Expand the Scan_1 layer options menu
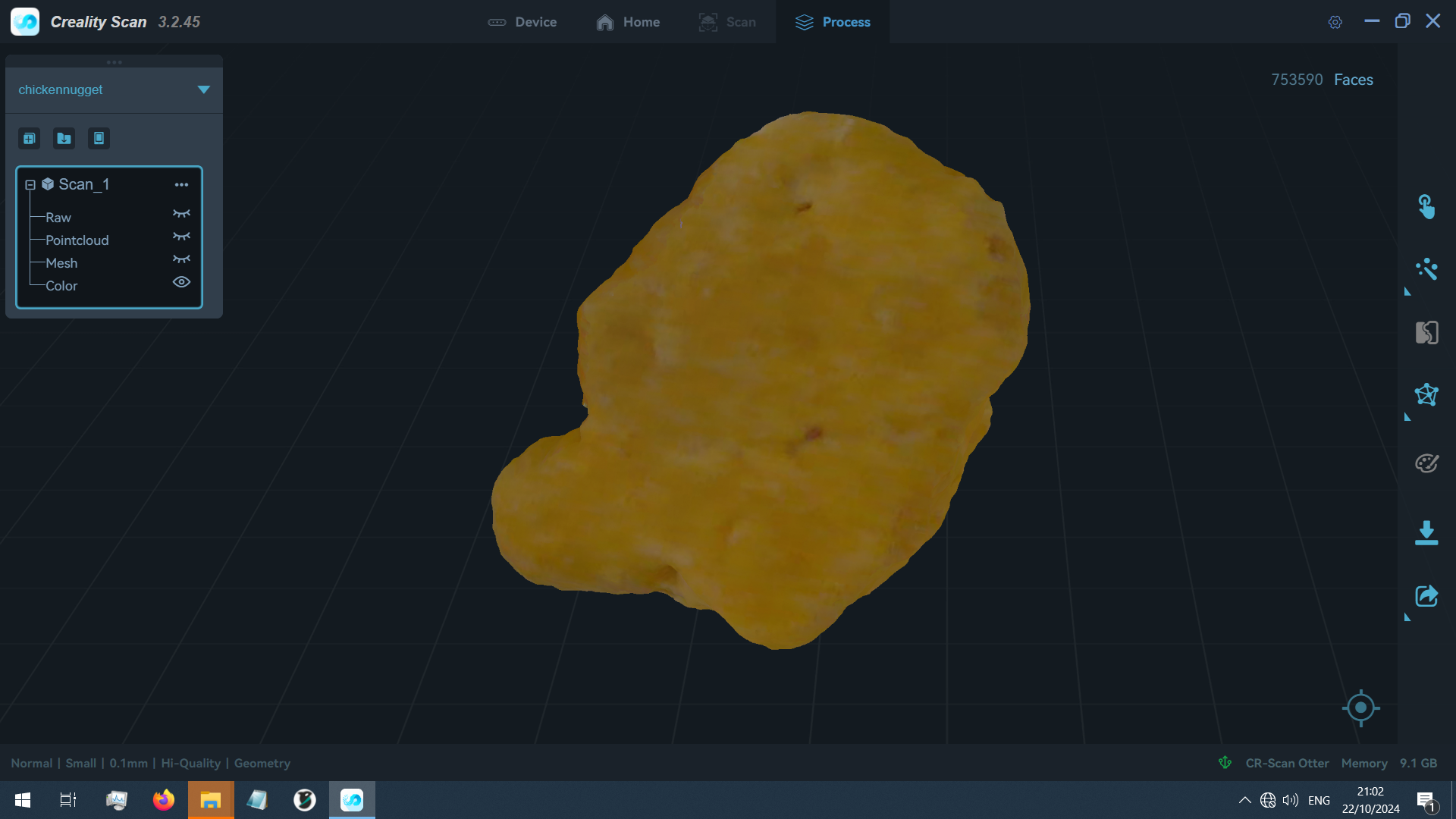The width and height of the screenshot is (1456, 819). (x=181, y=184)
